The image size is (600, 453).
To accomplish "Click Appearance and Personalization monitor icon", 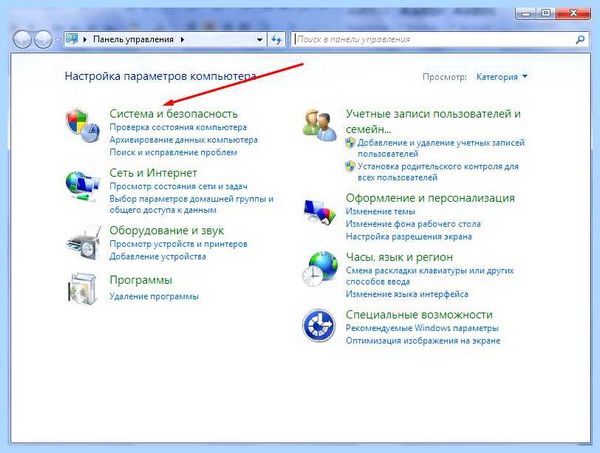I will click(320, 211).
